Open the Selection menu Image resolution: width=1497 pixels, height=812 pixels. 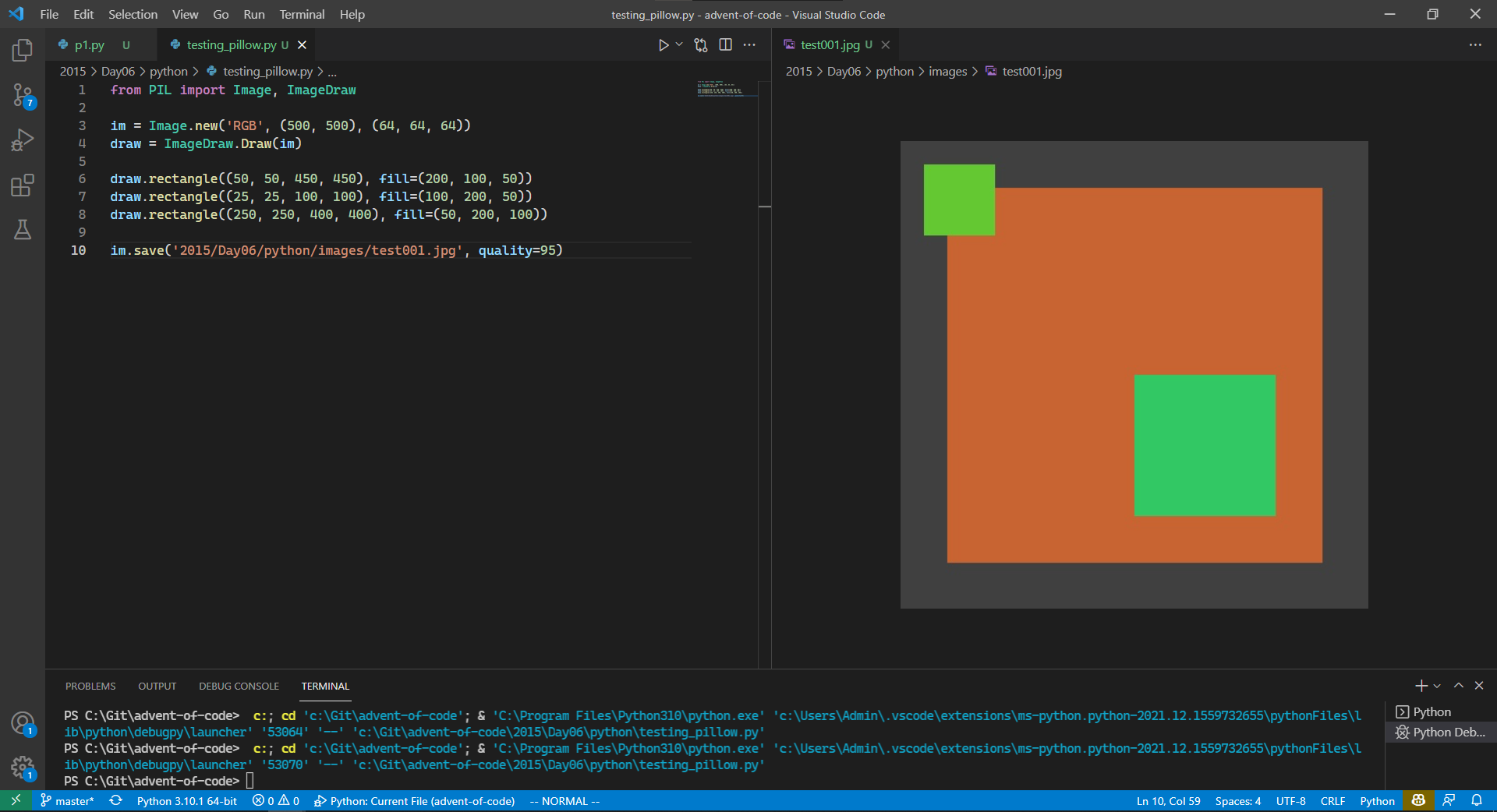pyautogui.click(x=133, y=15)
